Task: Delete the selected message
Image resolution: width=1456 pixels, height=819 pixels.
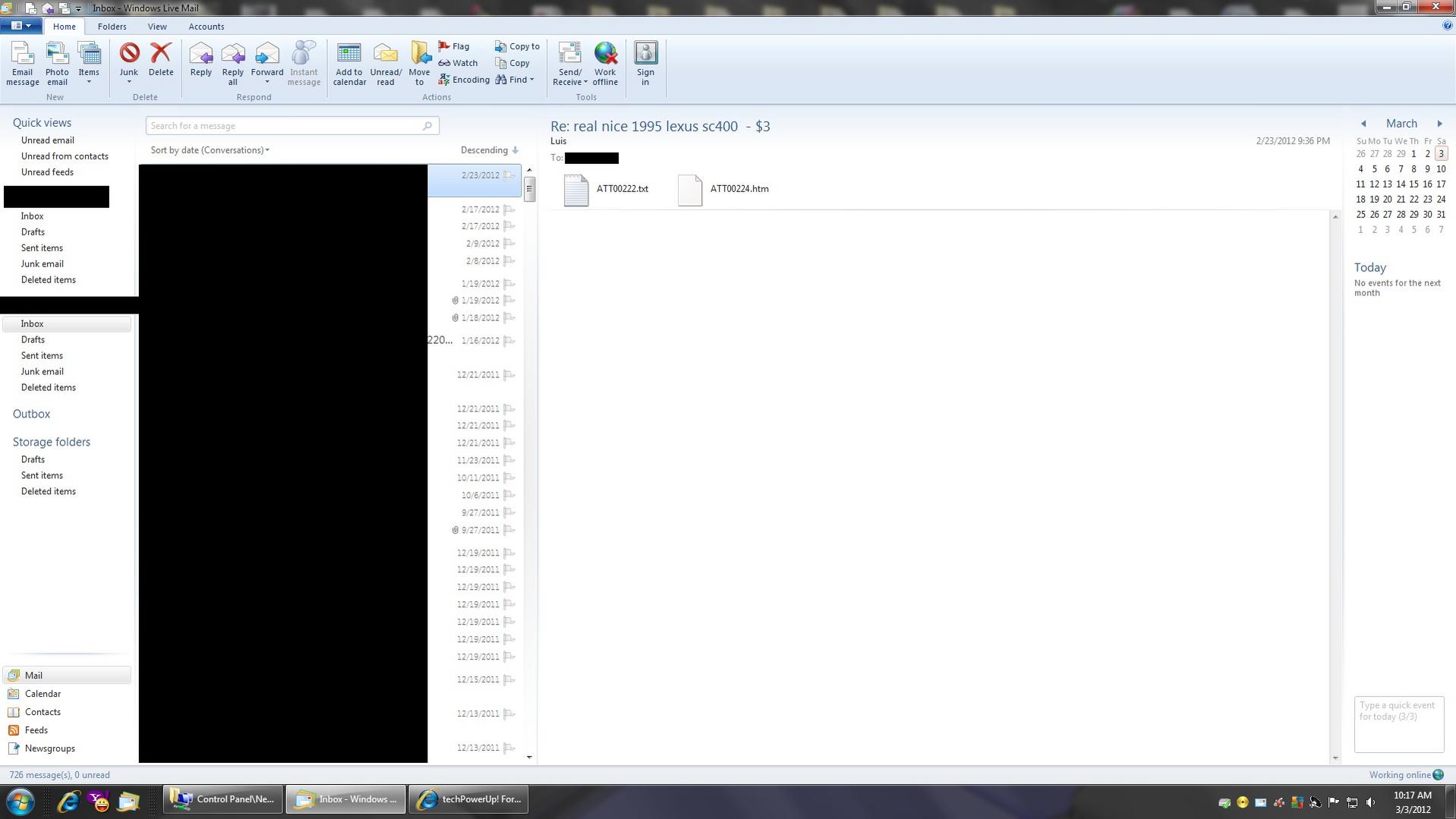Action: tap(161, 62)
